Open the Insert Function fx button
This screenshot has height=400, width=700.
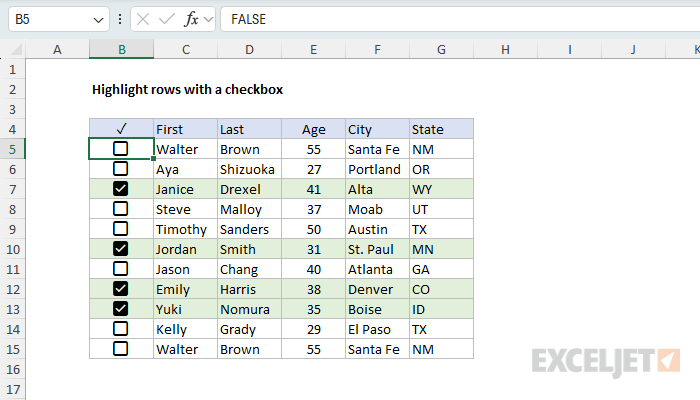point(191,19)
